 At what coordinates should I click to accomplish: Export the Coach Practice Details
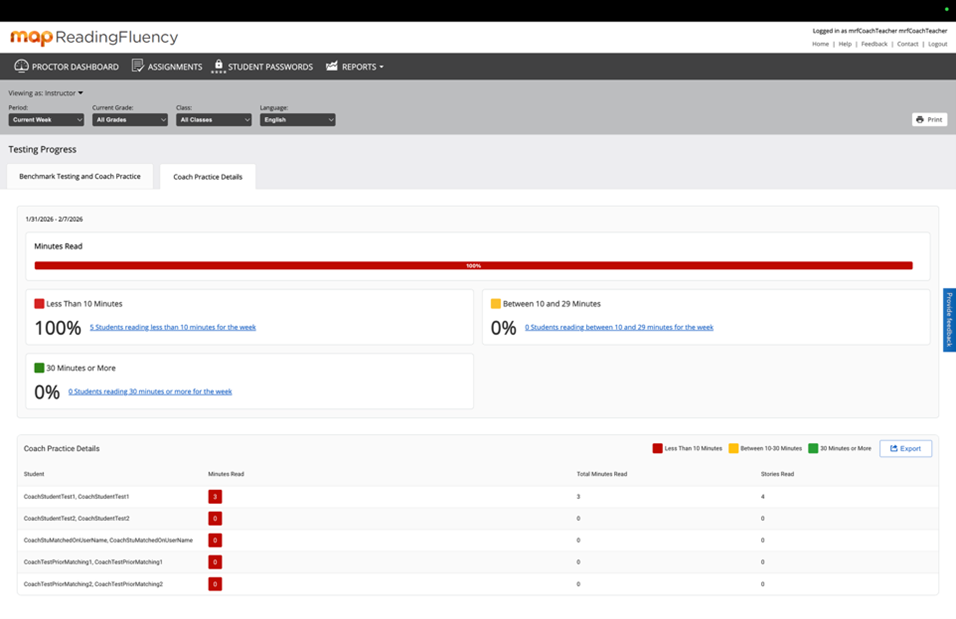tap(905, 448)
